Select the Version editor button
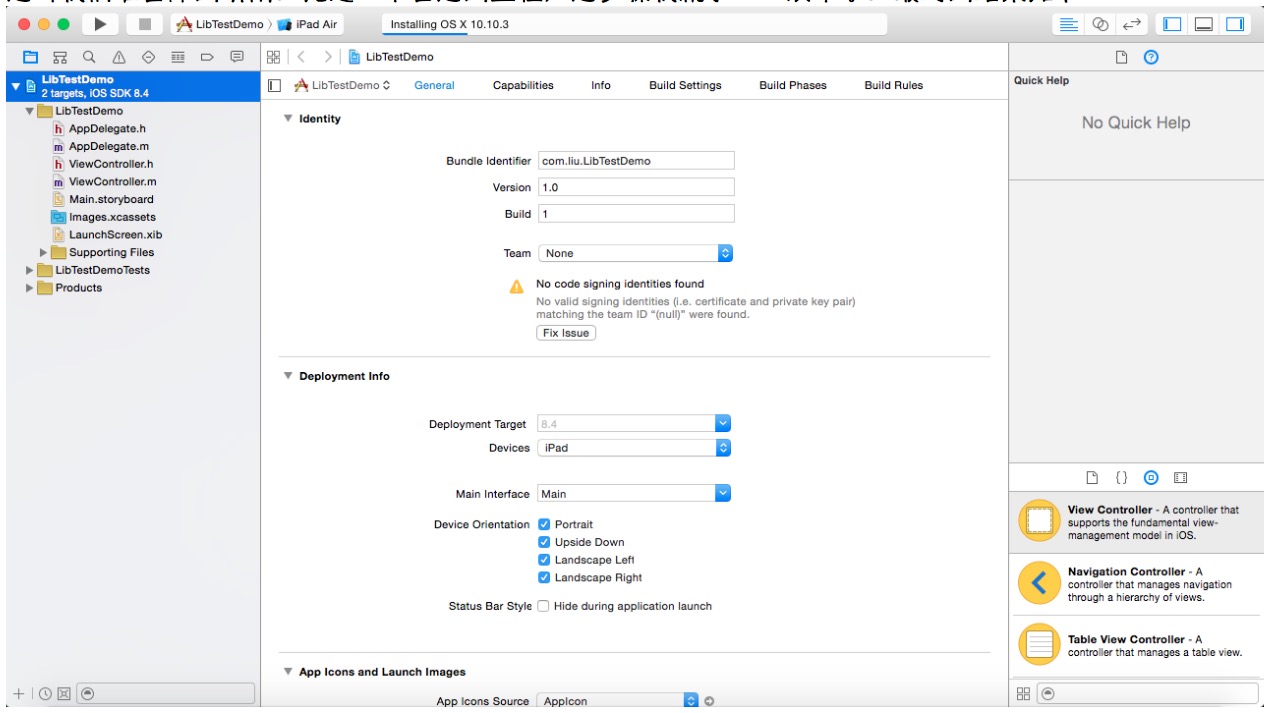The image size is (1276, 713). (x=1133, y=24)
